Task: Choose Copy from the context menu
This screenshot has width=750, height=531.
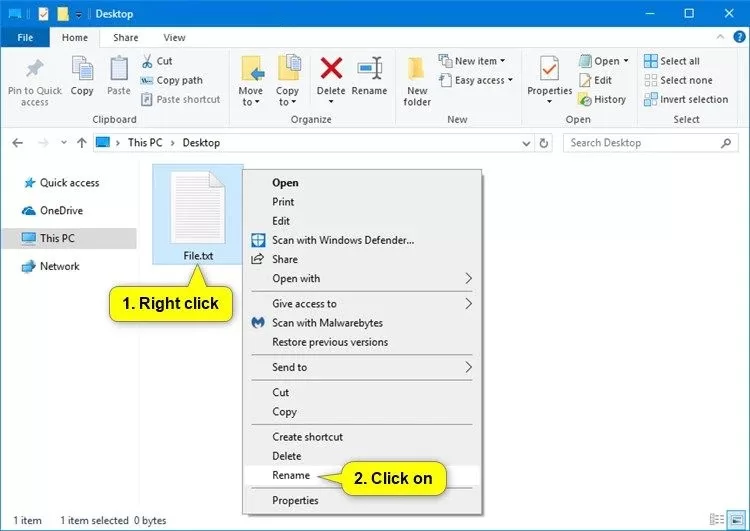Action: (362, 411)
